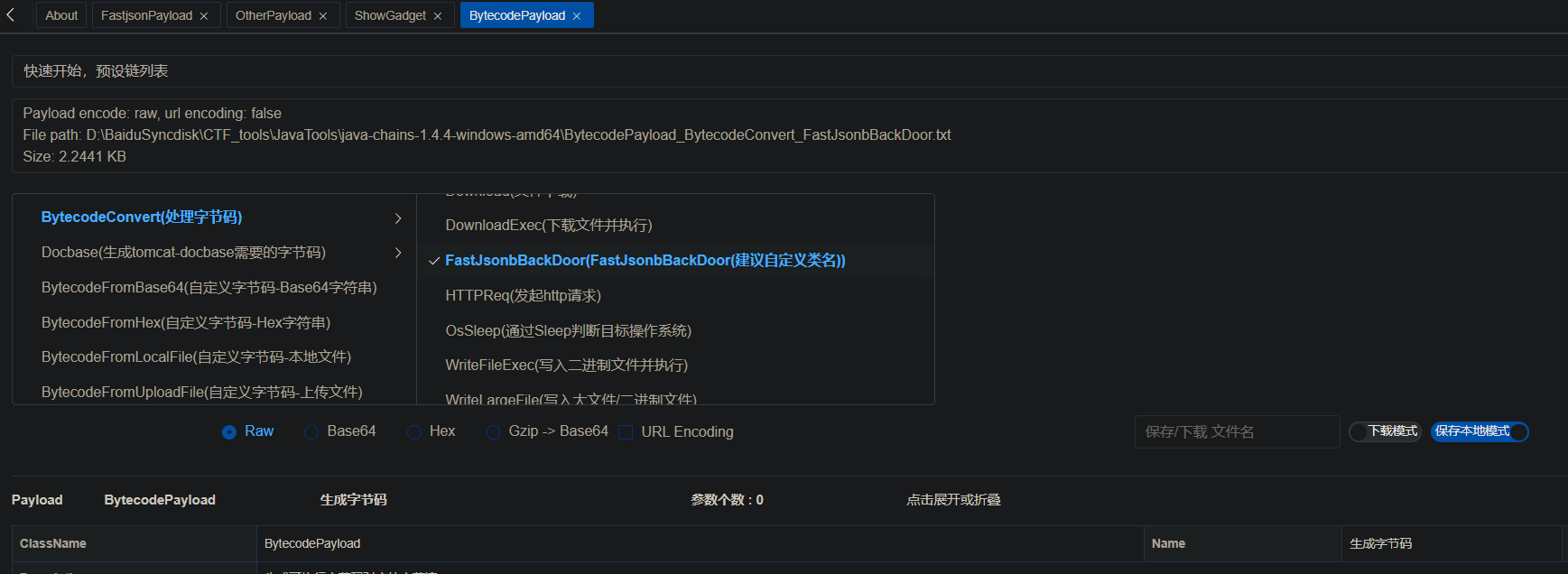The image size is (1568, 574).
Task: Enable the URL Encoding checkbox
Action: [626, 432]
